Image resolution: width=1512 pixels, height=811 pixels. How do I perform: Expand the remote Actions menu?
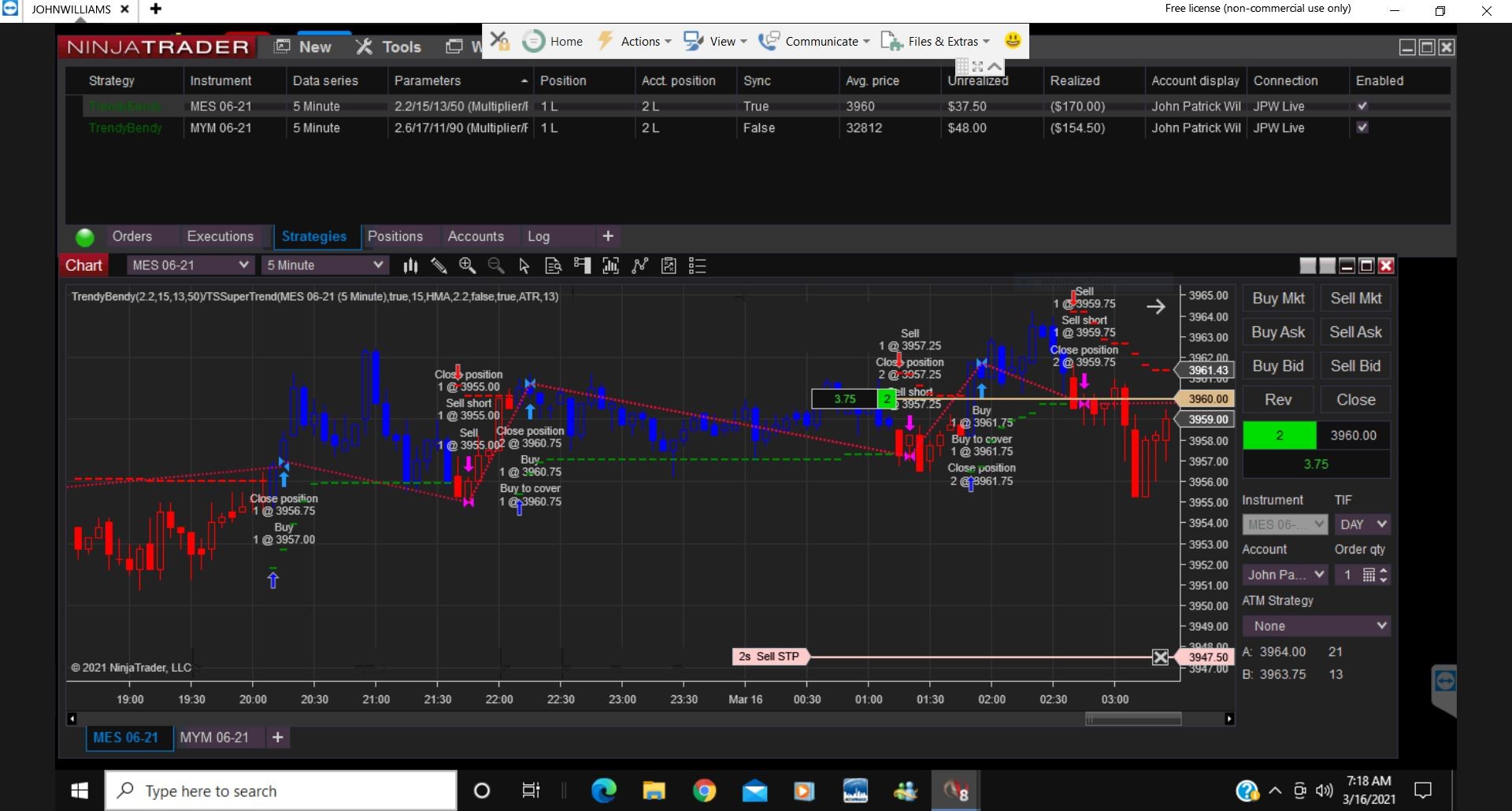635,41
